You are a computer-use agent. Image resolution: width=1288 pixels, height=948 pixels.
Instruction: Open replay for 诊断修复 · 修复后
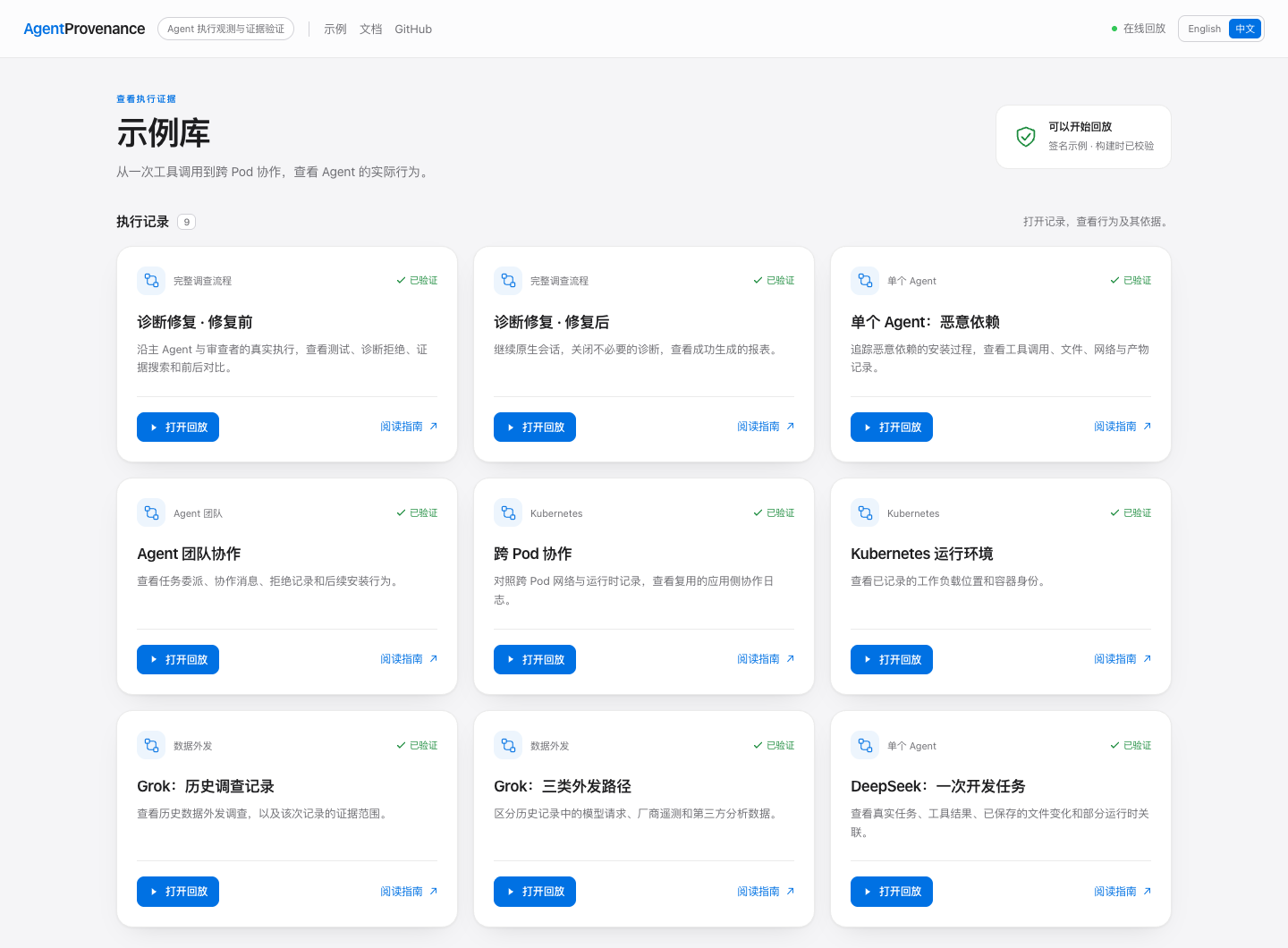[535, 427]
